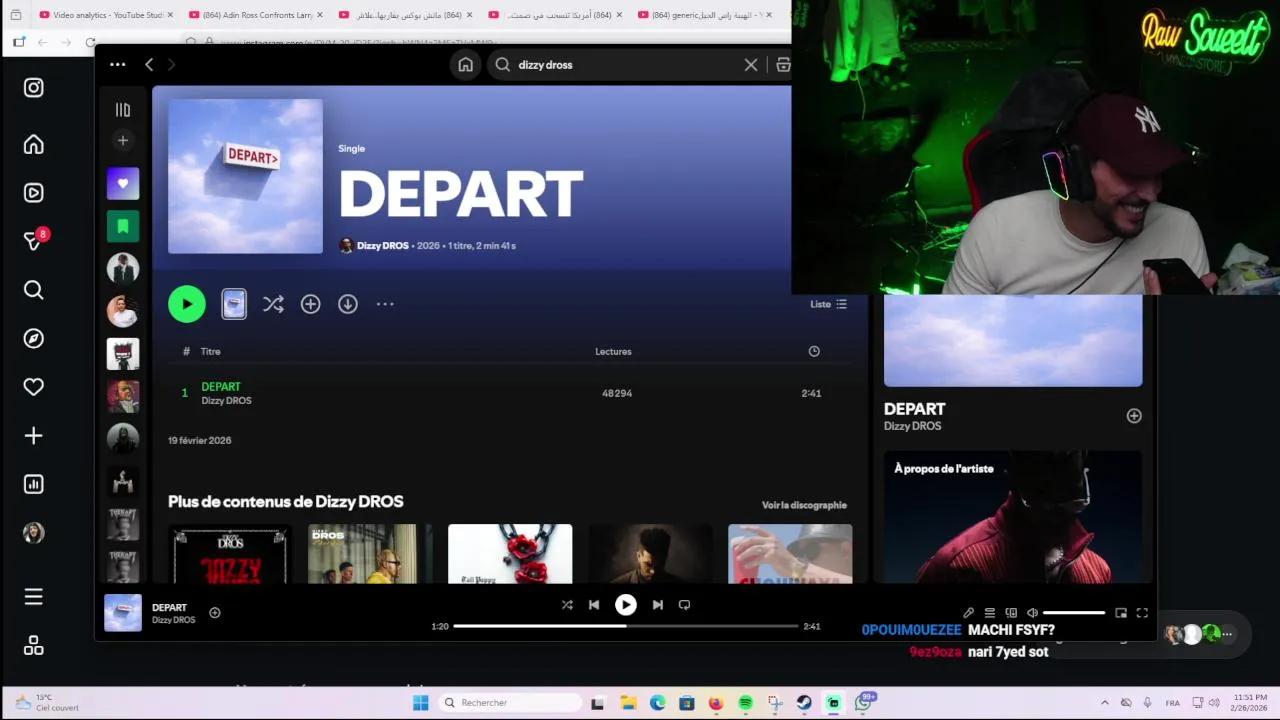The width and height of the screenshot is (1280, 720).
Task: Go forward in Spotify navigation
Action: (x=171, y=65)
